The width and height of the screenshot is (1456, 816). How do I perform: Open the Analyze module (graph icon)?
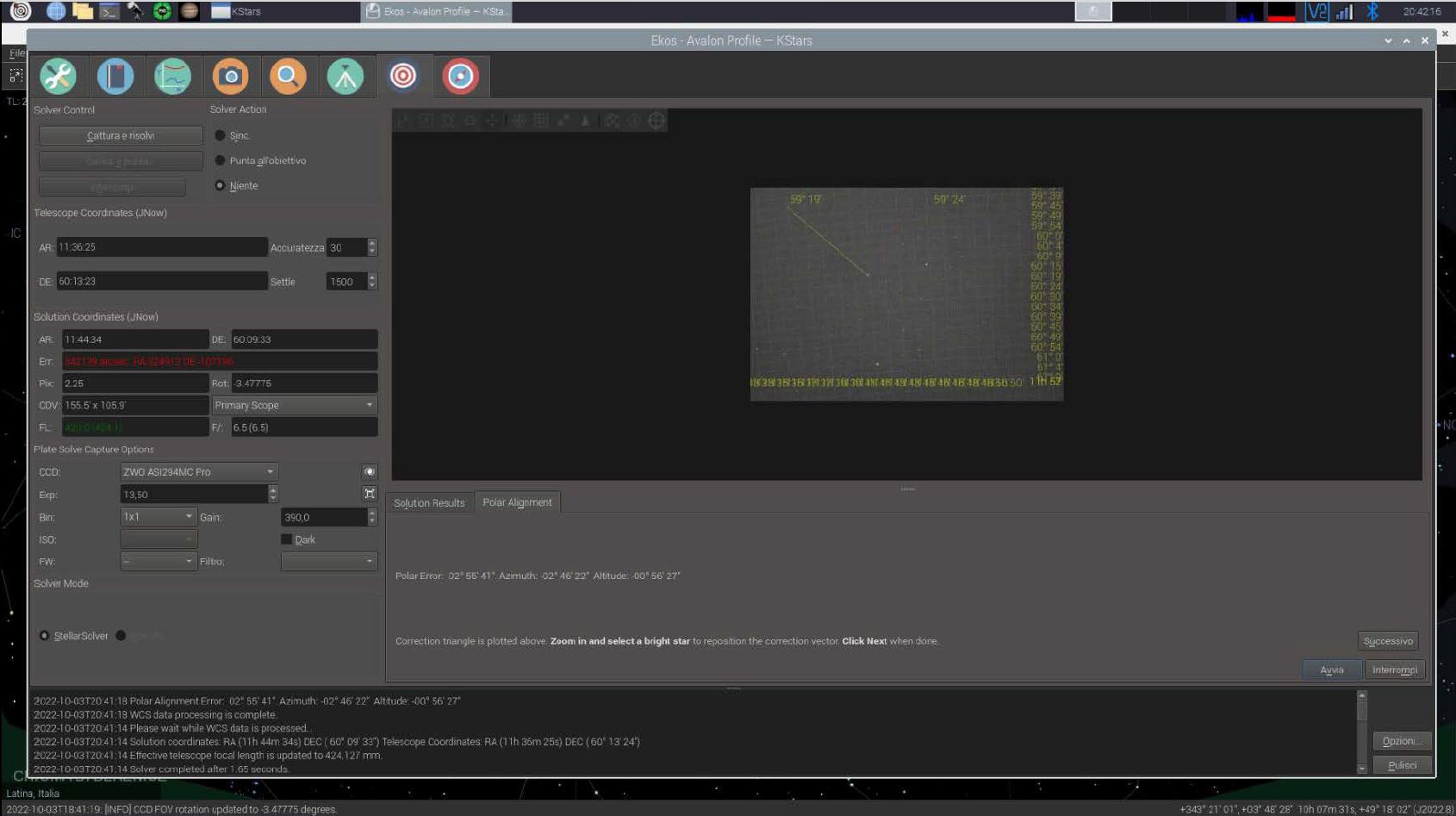pos(172,77)
